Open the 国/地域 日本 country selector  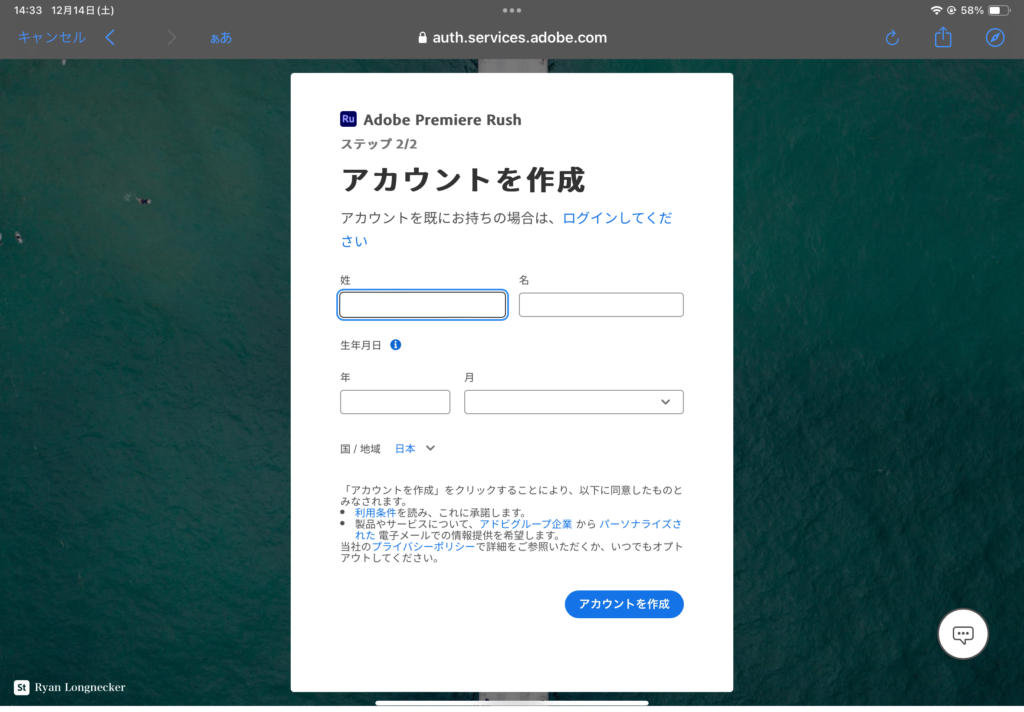tap(415, 449)
